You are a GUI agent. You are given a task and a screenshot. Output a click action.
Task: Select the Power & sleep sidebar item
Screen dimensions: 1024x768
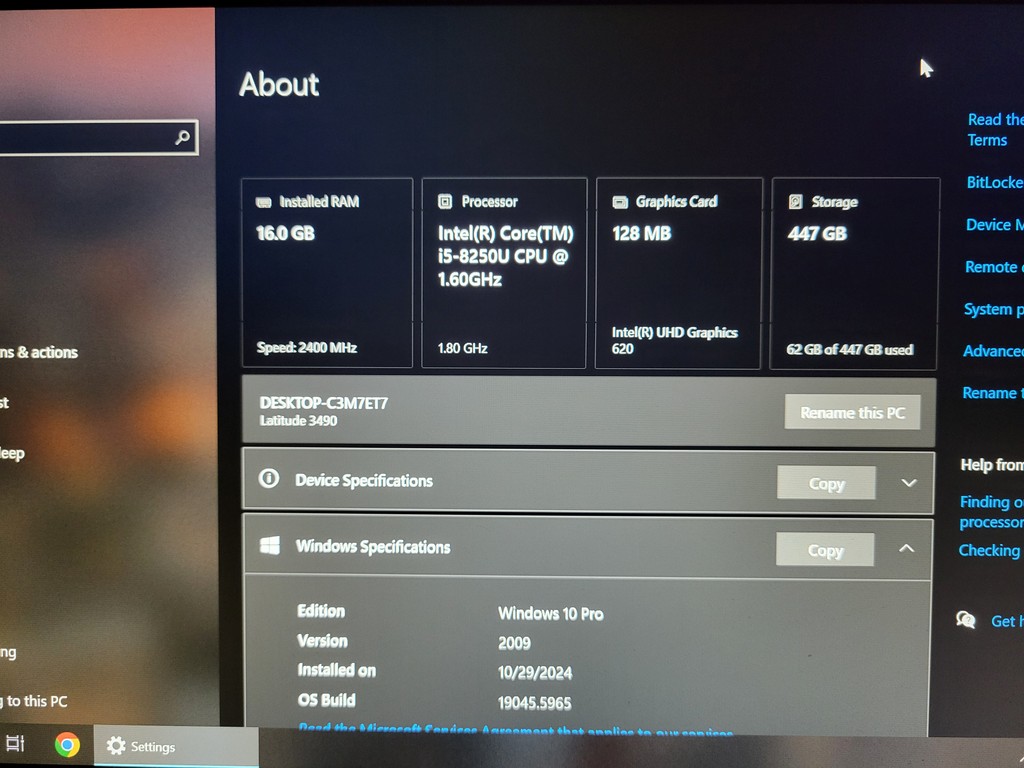pyautogui.click(x=12, y=453)
